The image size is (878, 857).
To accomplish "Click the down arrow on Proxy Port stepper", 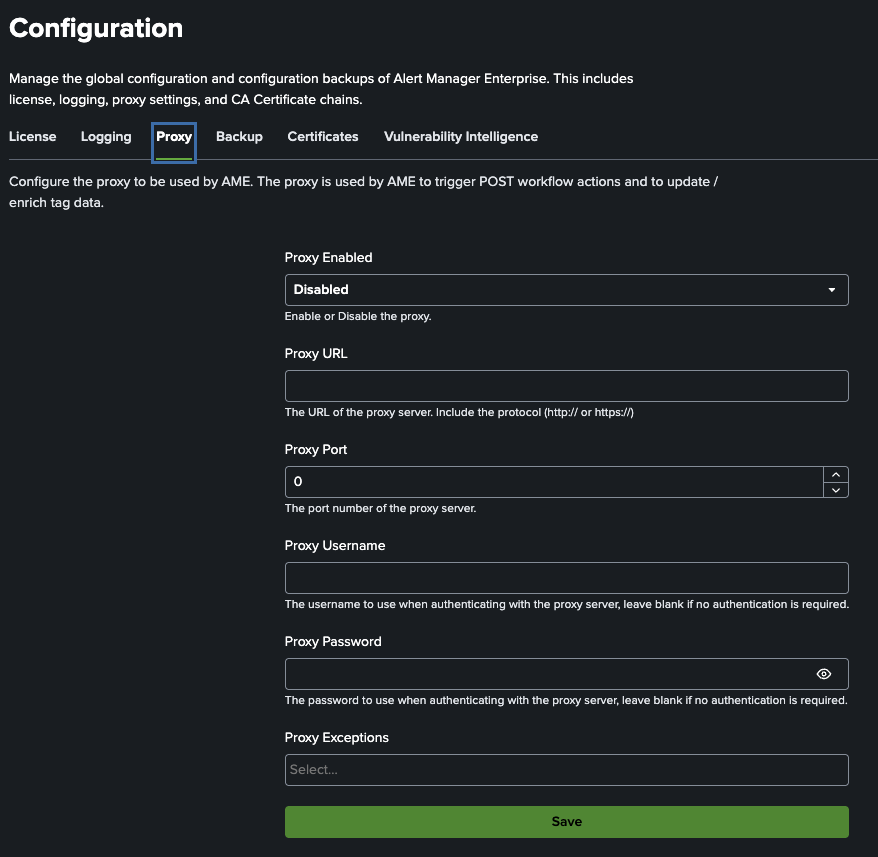I will point(836,488).
